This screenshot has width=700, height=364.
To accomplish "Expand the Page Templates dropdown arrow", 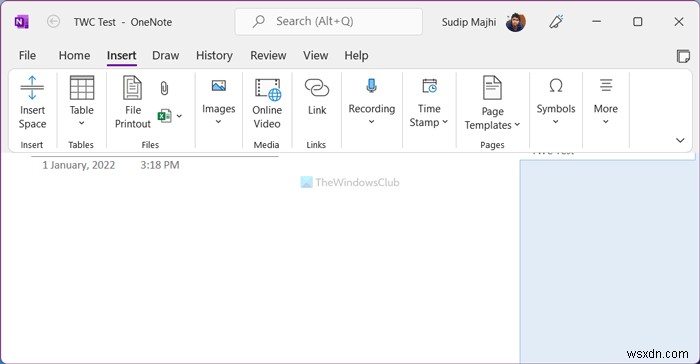I will tap(517, 125).
